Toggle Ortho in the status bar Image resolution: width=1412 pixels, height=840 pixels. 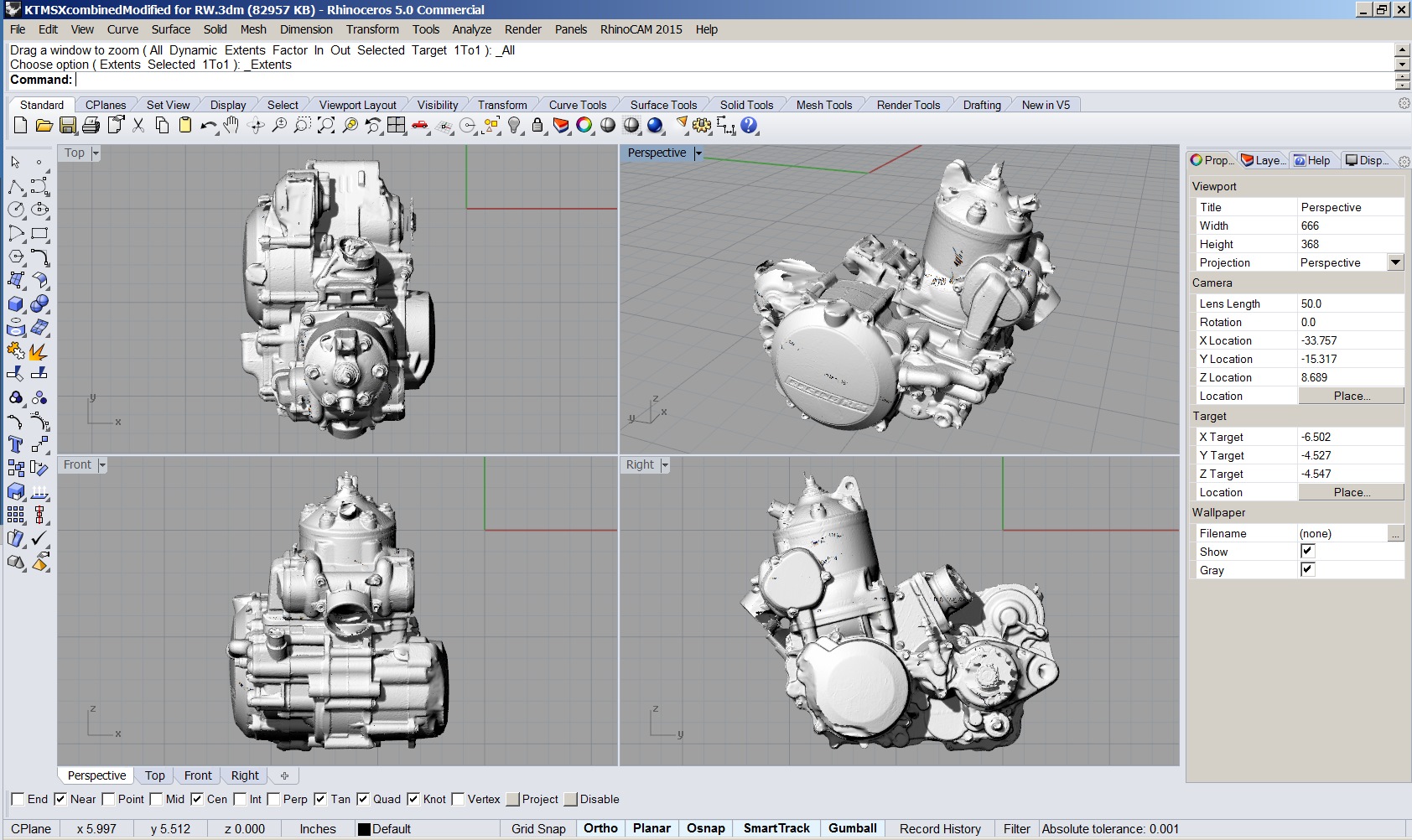click(x=600, y=828)
